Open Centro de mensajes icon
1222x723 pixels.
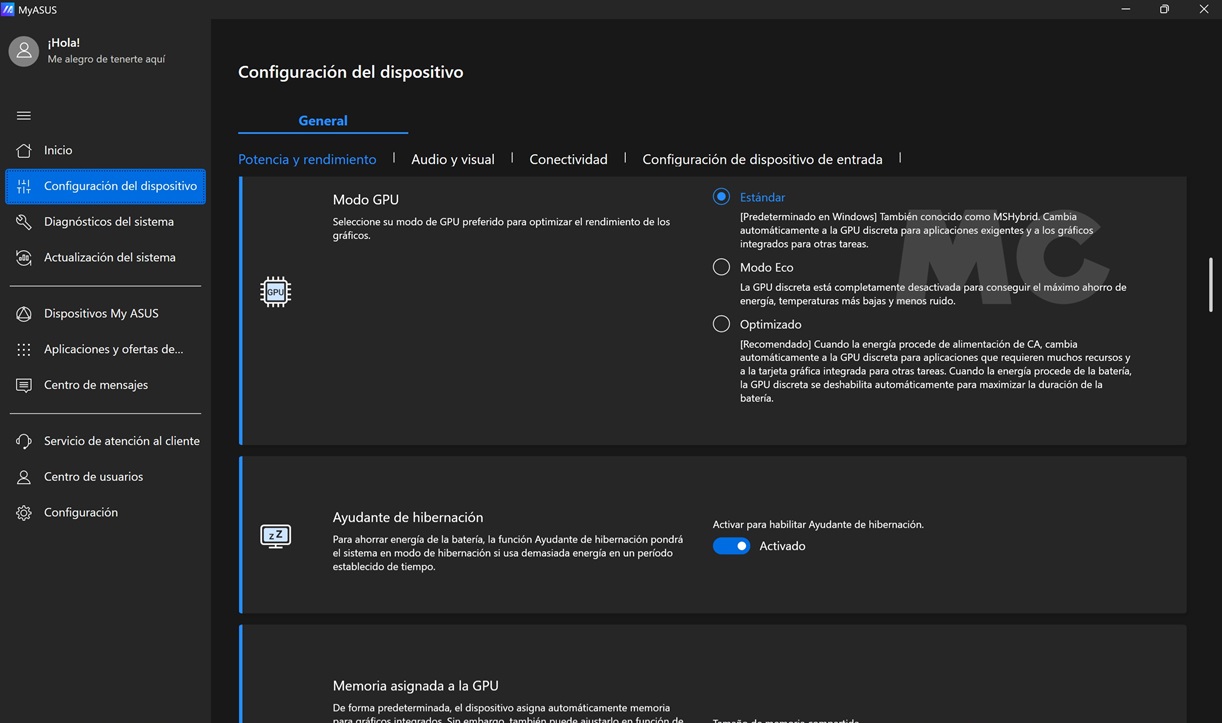pos(24,385)
